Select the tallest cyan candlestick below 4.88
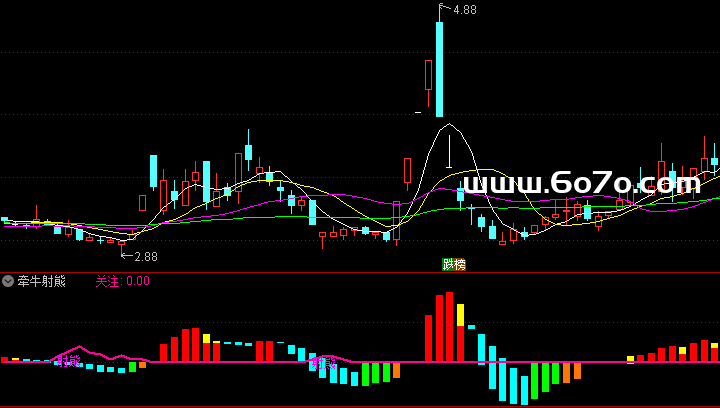Screen dimensions: 720x408 tap(439, 68)
